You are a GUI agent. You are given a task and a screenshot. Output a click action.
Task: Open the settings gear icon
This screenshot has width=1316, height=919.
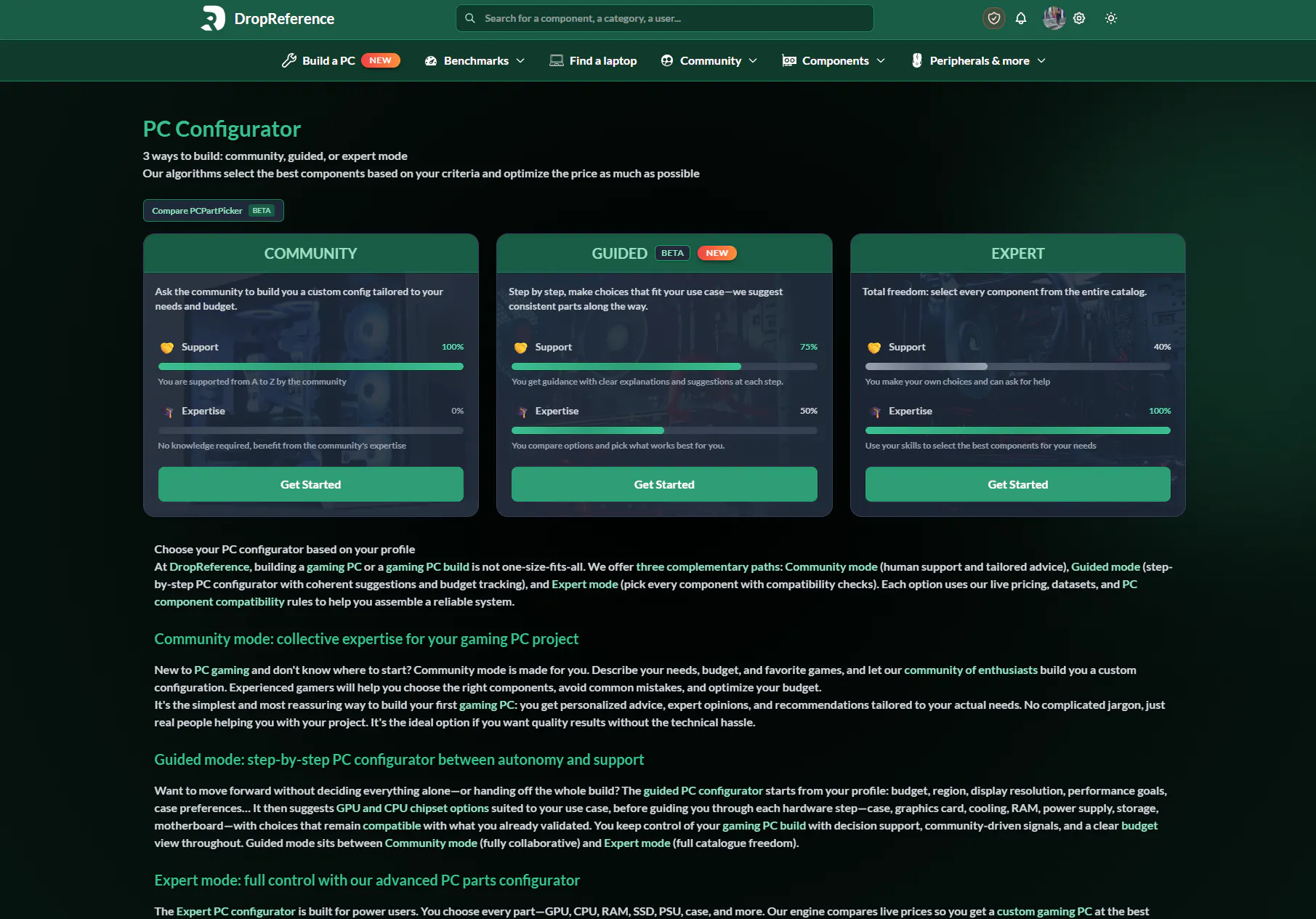(x=1079, y=18)
